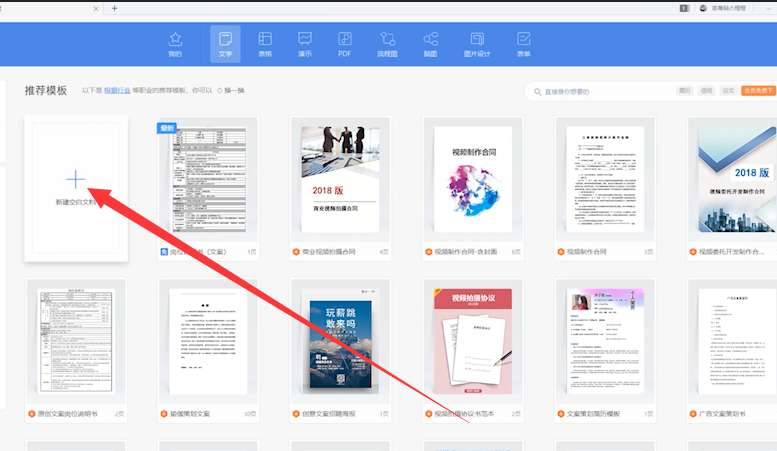Screen dimensions: 777x451
Task: Open the pink video shooting agreement template
Action: tap(473, 349)
